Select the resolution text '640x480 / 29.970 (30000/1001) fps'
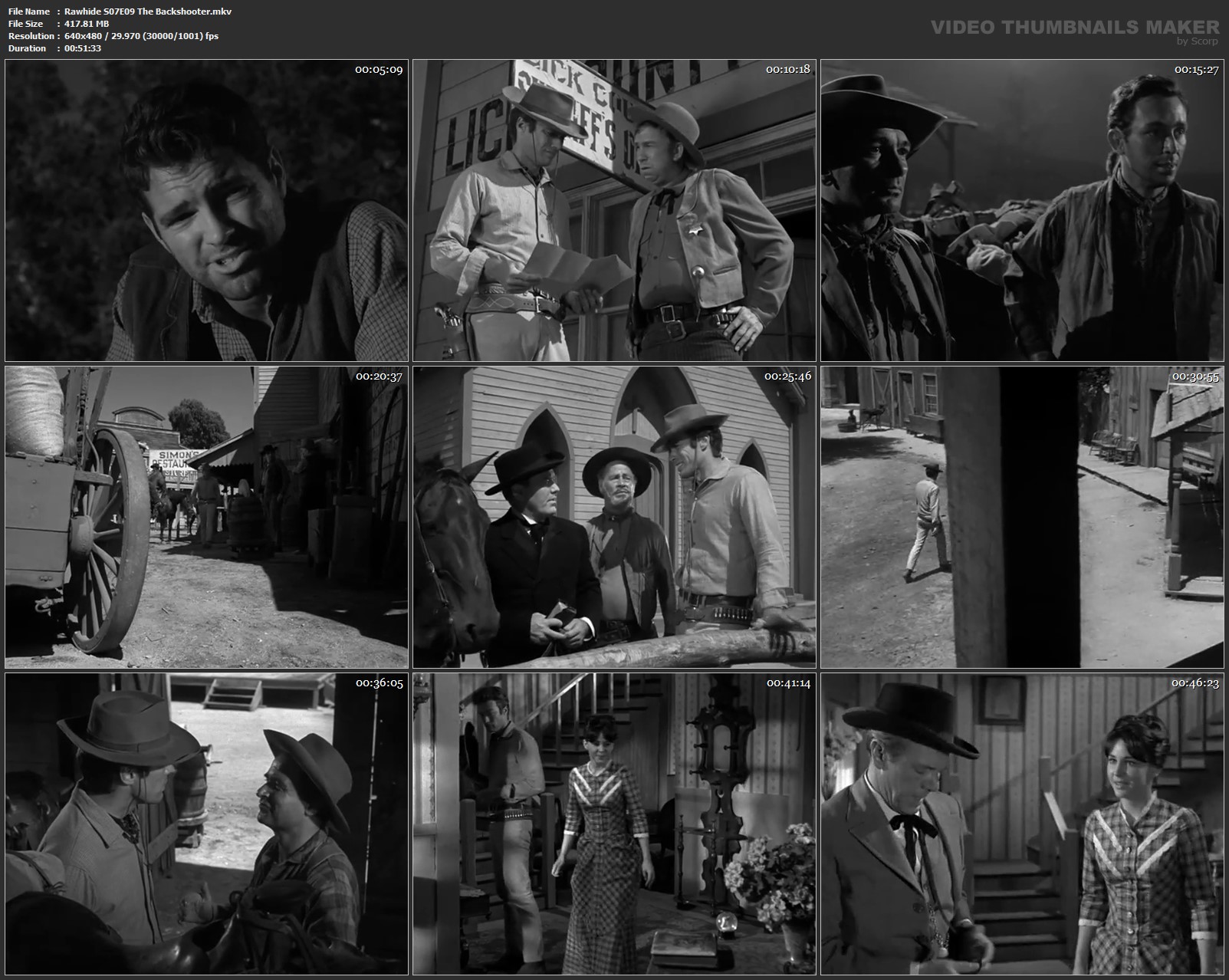This screenshot has width=1229, height=980. [142, 36]
